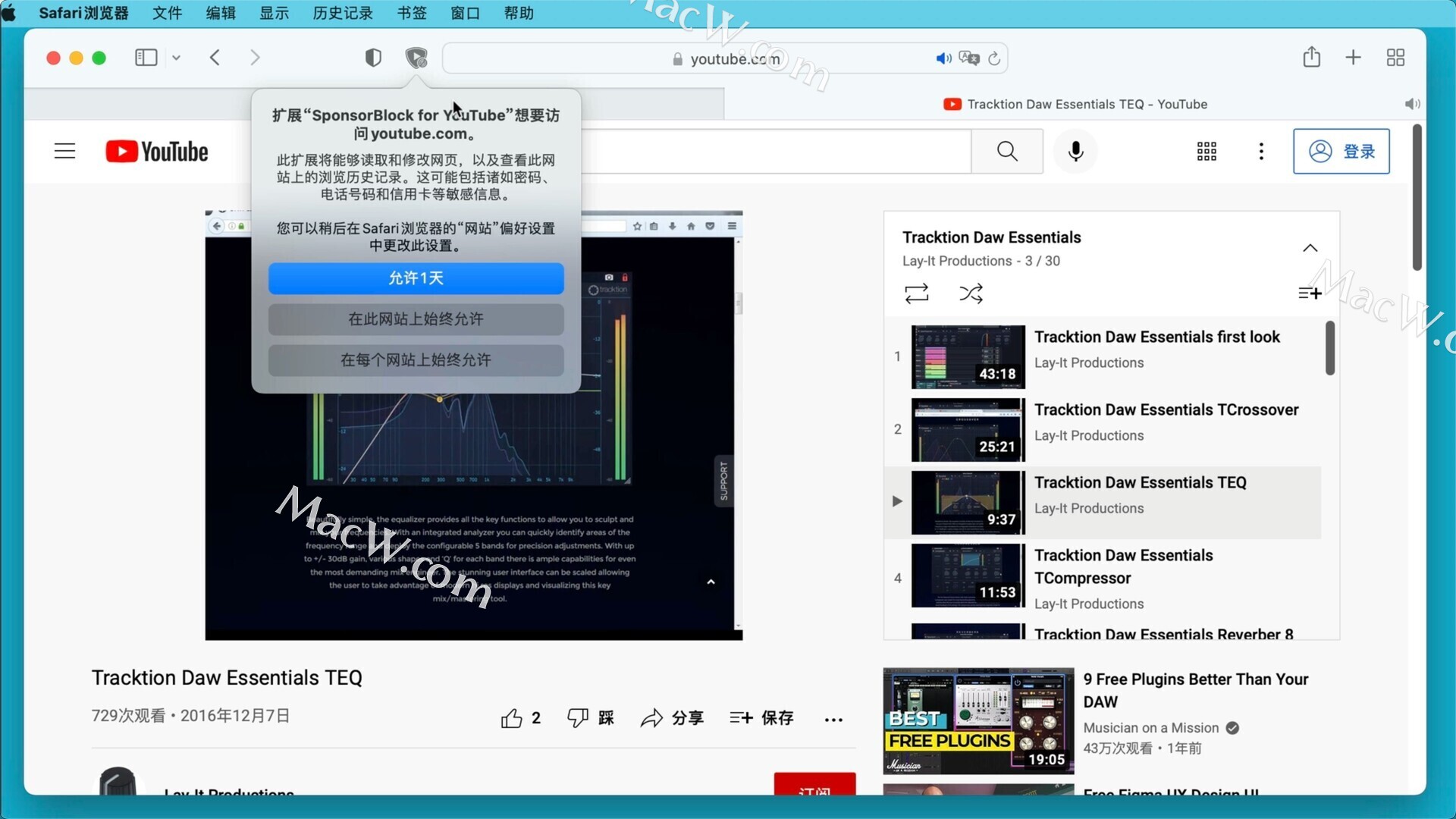Open YouTube settings three-dot menu
Screen dimensions: 1456x819
pos(1261,151)
